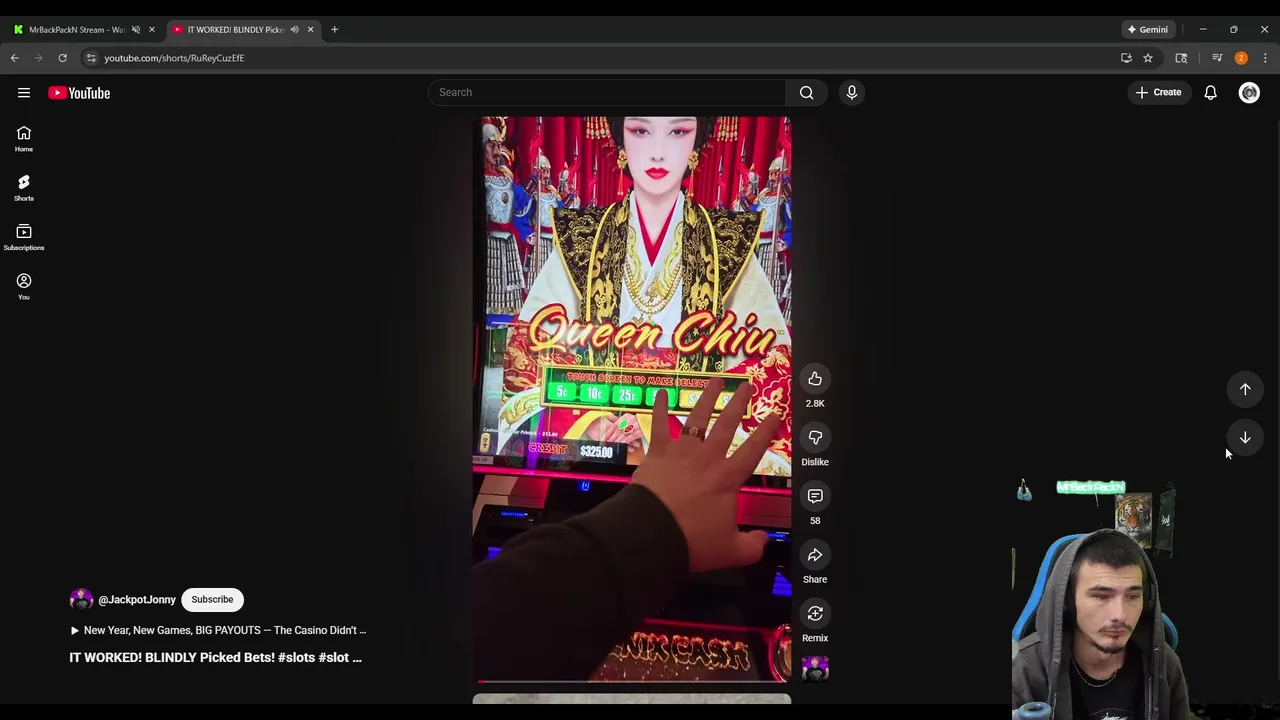Open Chrome profile avatar Z

tap(1241, 58)
